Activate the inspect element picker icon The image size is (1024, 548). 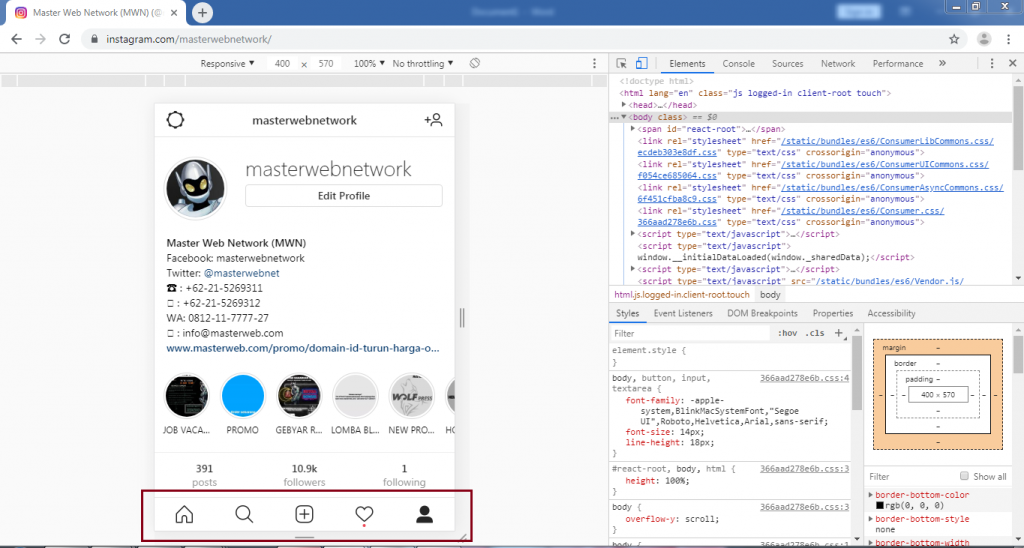622,63
